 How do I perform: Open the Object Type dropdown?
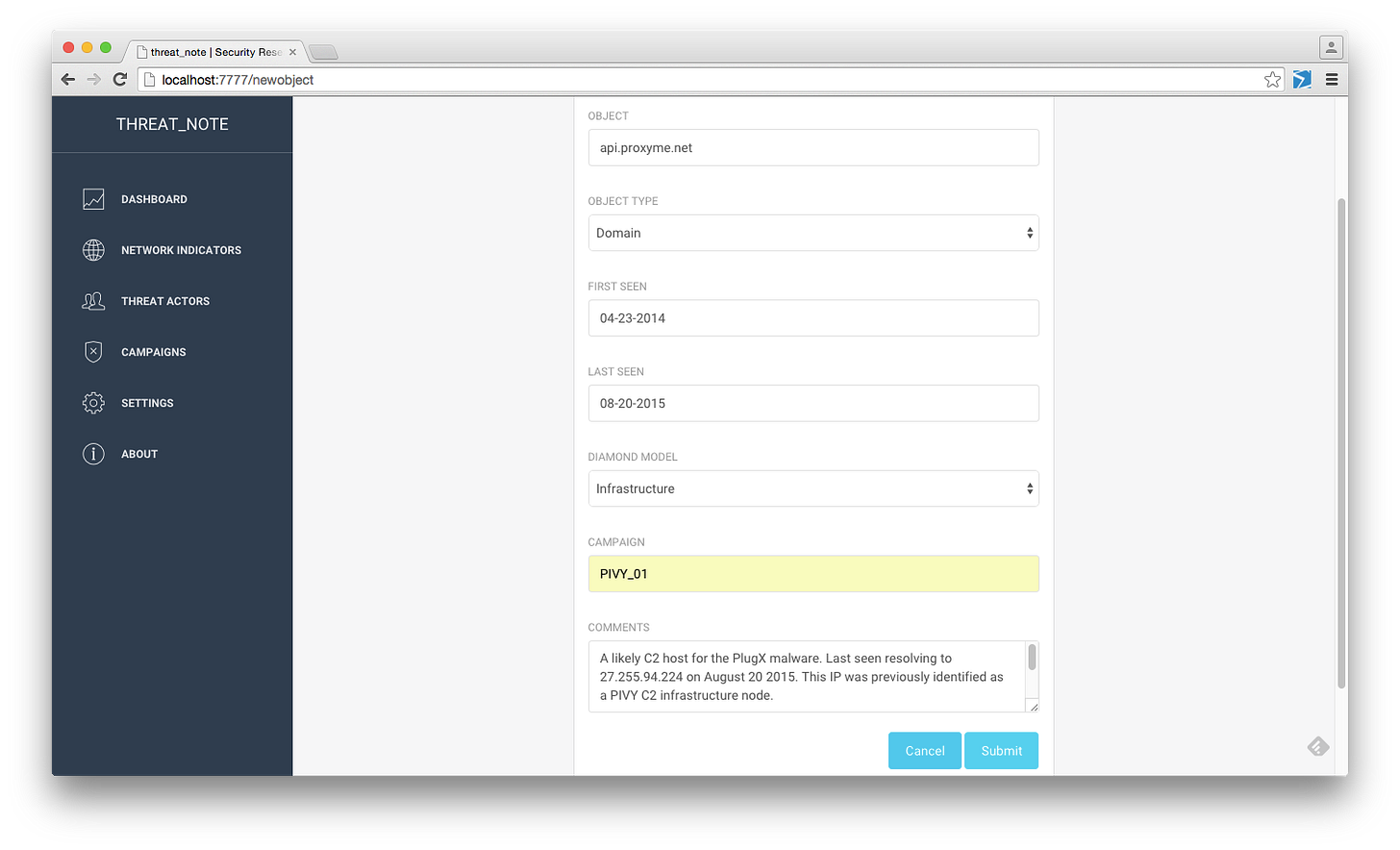tap(812, 233)
